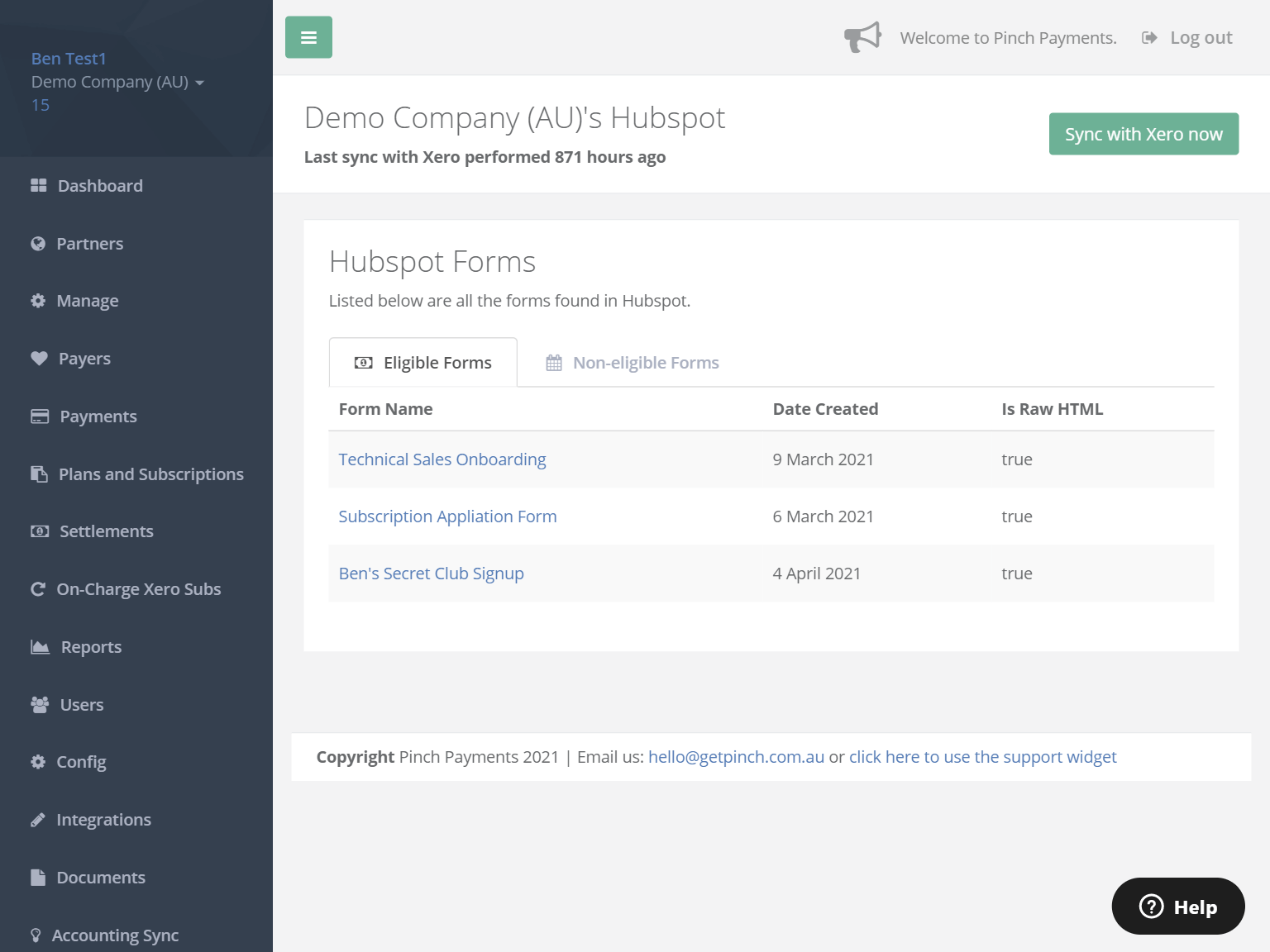Image resolution: width=1270 pixels, height=952 pixels.
Task: Click the 9 March 2021 date cell
Action: (x=823, y=459)
